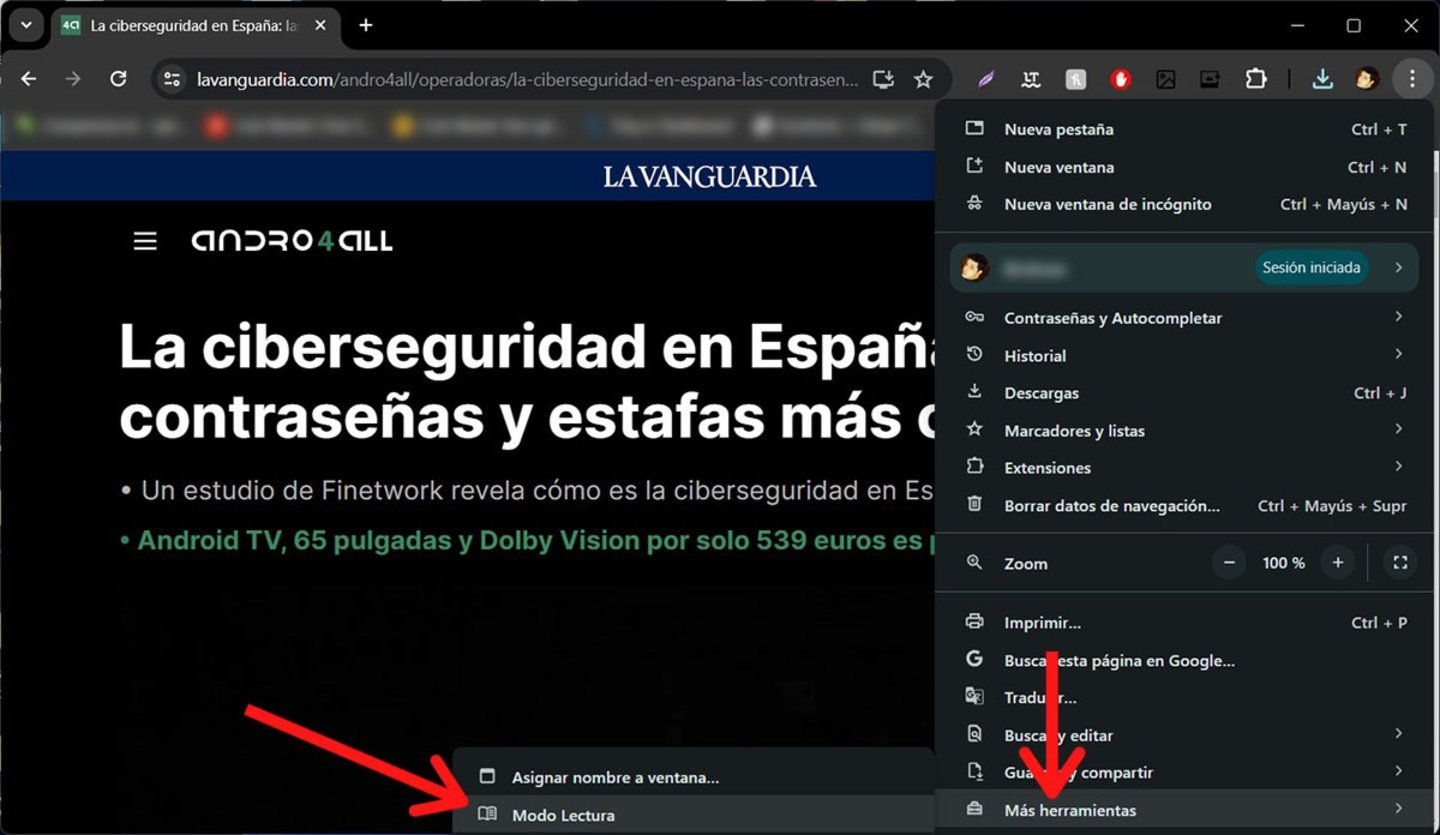Go to the Andro4all logo home
The height and width of the screenshot is (835, 1440).
click(292, 240)
